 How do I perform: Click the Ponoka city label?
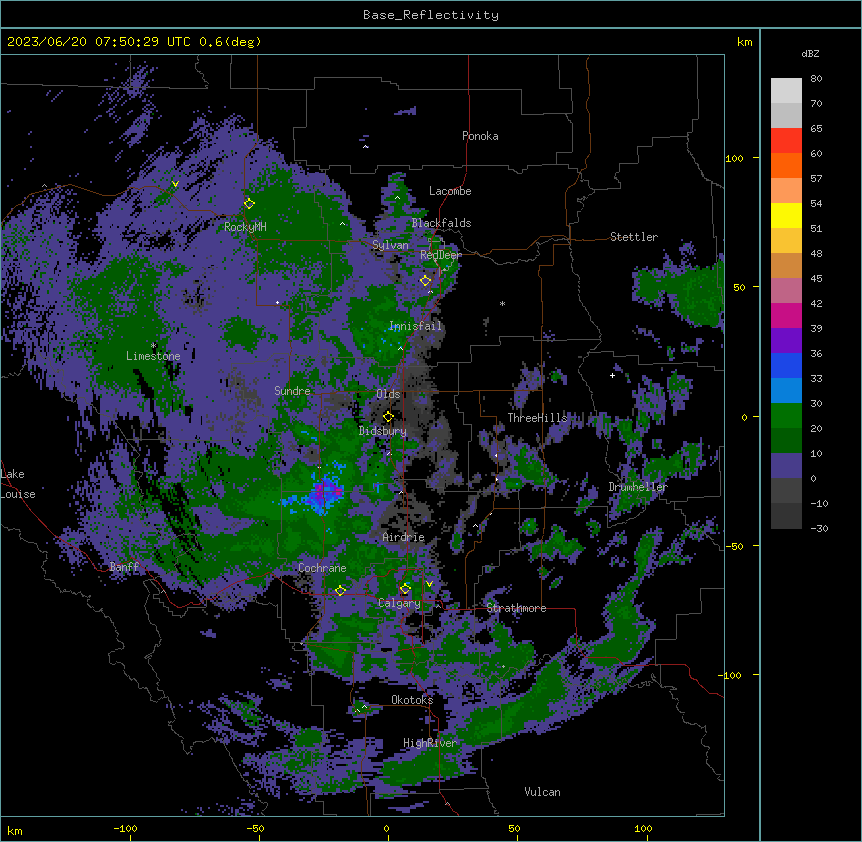coord(480,136)
